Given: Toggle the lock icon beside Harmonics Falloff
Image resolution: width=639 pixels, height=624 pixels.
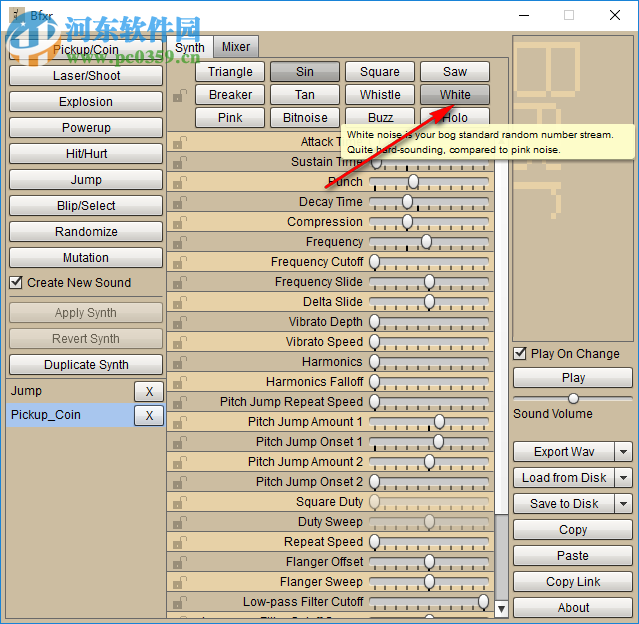Looking at the screenshot, I should point(180,382).
